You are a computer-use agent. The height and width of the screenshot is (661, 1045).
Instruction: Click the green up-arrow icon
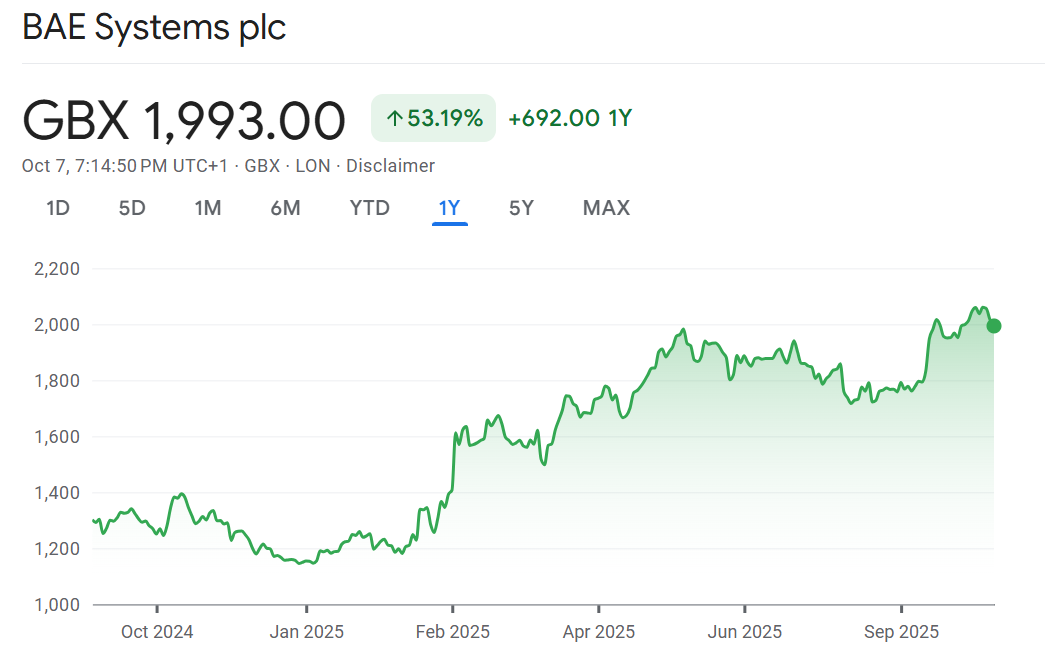[x=394, y=119]
